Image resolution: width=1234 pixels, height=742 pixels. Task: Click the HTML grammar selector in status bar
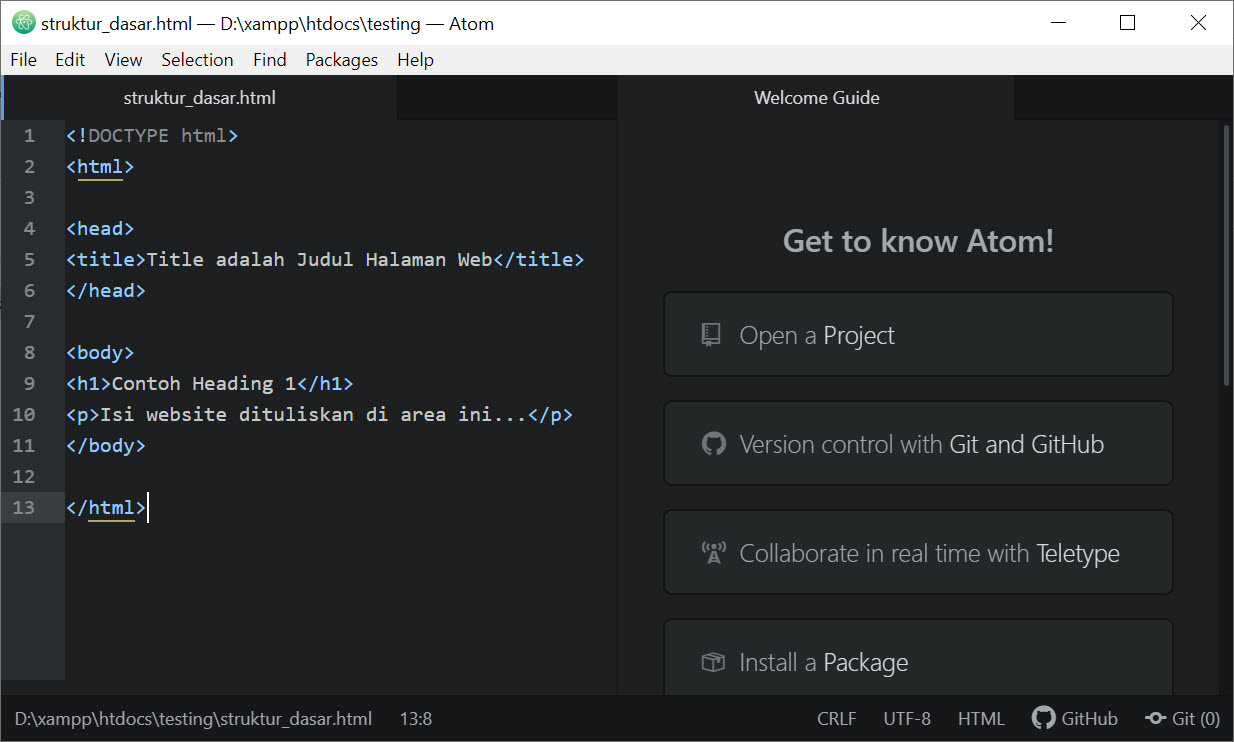point(981,718)
